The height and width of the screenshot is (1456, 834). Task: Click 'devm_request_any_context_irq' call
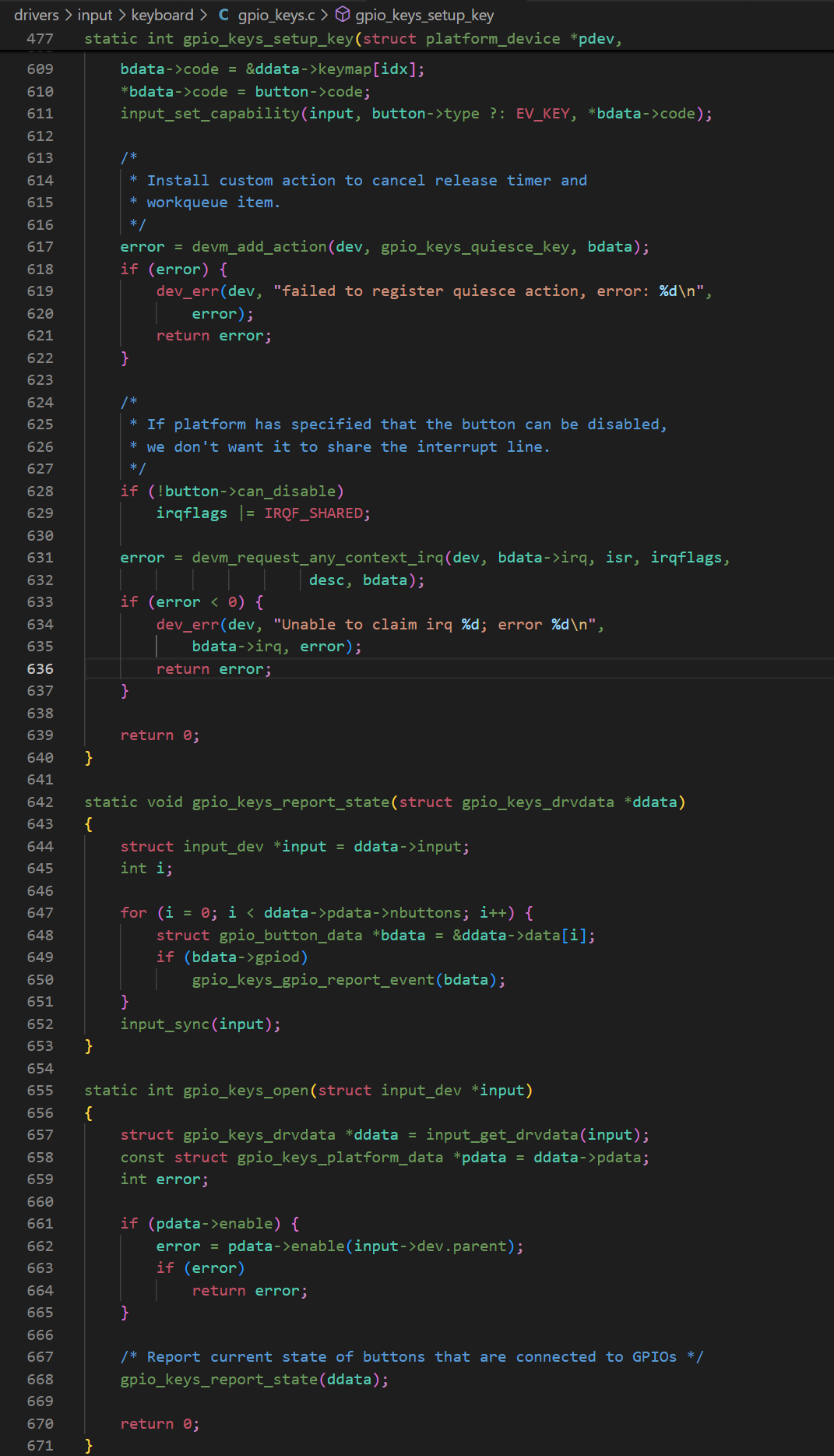(x=318, y=558)
